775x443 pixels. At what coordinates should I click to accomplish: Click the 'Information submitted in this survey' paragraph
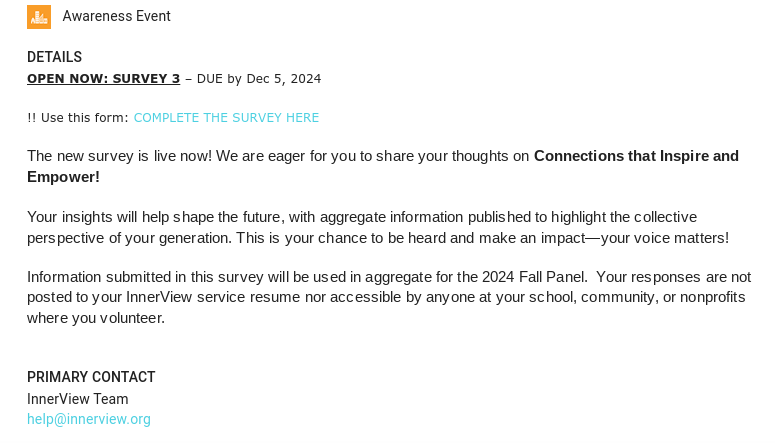click(x=150, y=277)
